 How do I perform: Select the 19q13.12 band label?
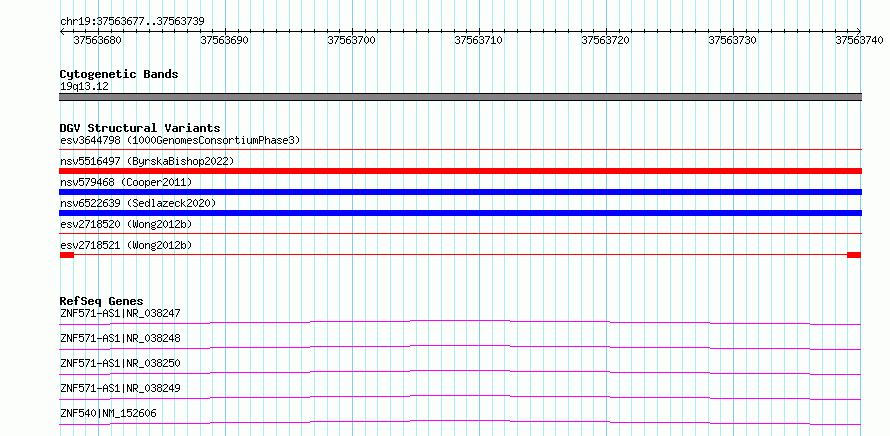tap(84, 86)
